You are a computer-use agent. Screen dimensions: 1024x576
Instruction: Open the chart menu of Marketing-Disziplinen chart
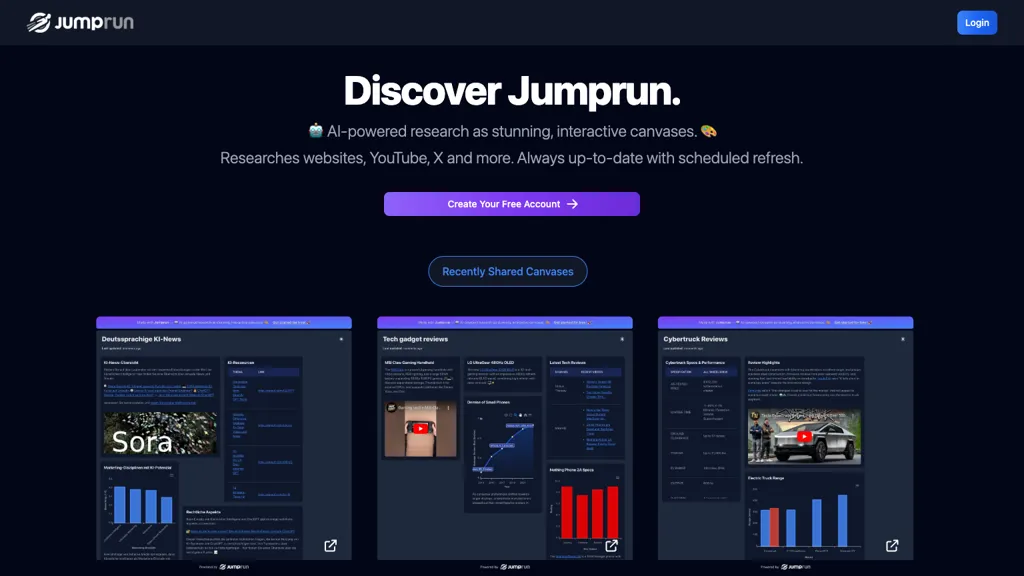tap(172, 475)
